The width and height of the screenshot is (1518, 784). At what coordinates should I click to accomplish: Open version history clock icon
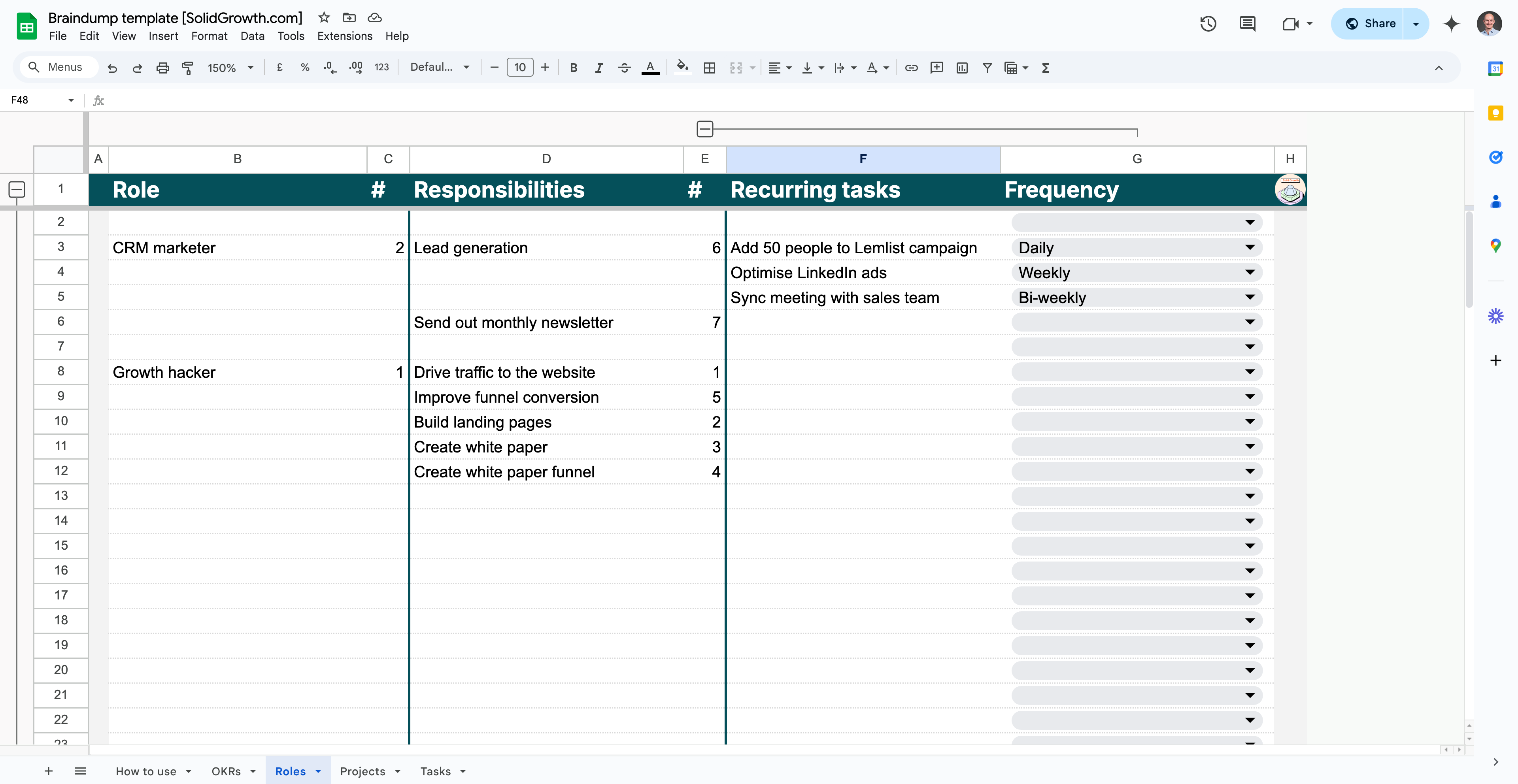[x=1208, y=24]
